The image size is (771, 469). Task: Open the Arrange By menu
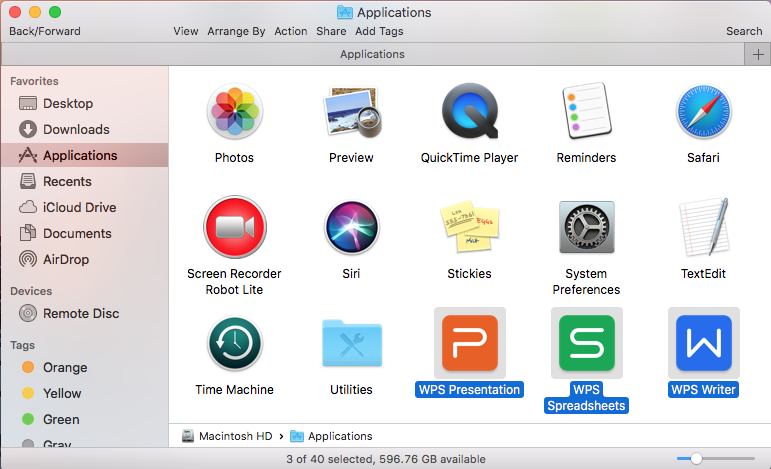point(236,31)
